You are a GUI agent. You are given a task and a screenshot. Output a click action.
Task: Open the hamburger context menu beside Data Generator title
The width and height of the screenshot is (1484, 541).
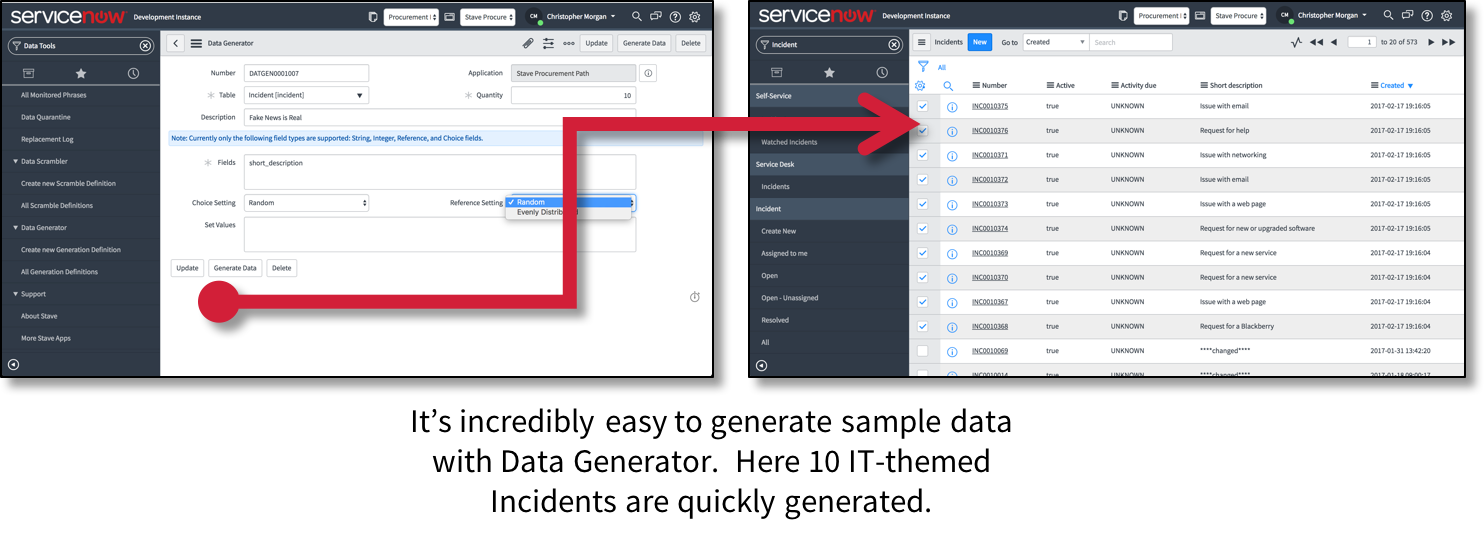click(x=196, y=43)
